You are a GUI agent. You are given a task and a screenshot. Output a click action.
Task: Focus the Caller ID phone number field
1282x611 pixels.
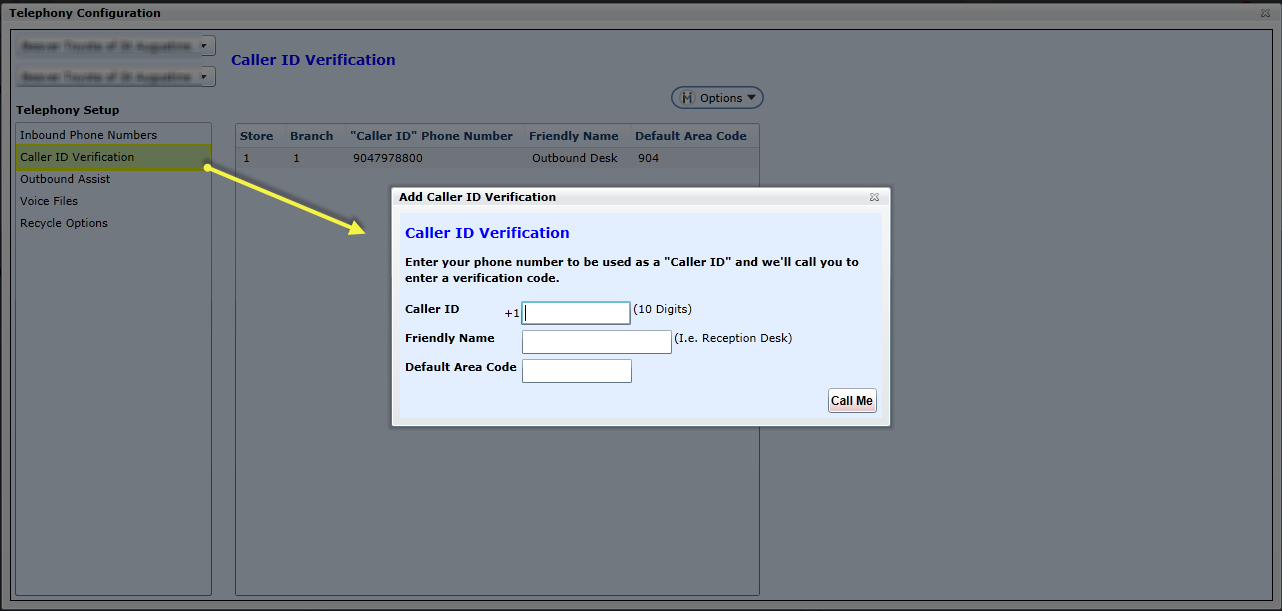576,313
